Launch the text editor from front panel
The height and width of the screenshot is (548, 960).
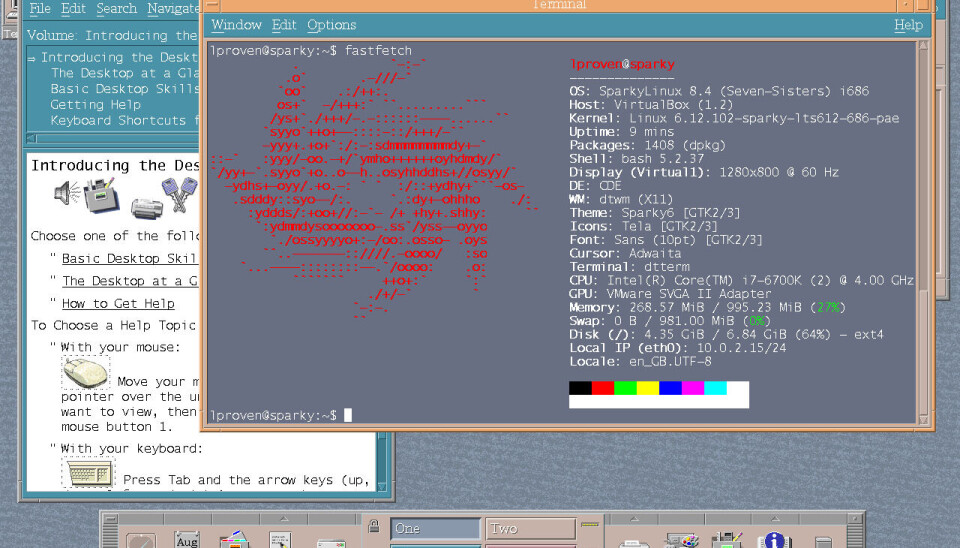point(280,539)
